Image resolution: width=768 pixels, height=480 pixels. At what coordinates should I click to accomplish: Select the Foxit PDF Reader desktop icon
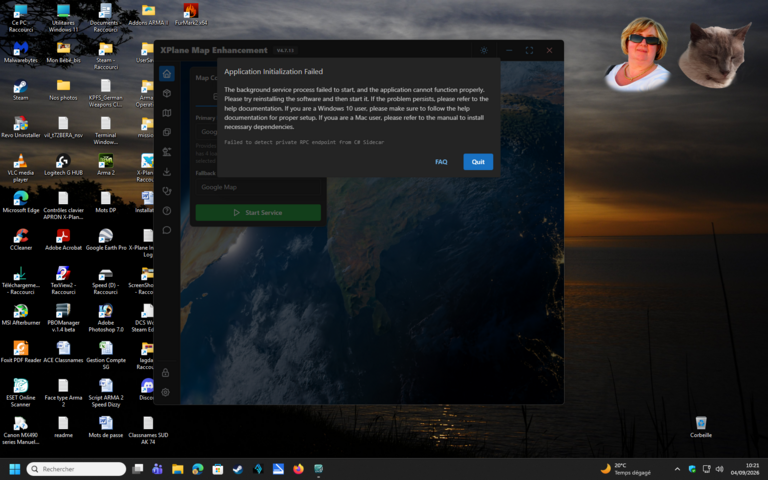pos(21,352)
